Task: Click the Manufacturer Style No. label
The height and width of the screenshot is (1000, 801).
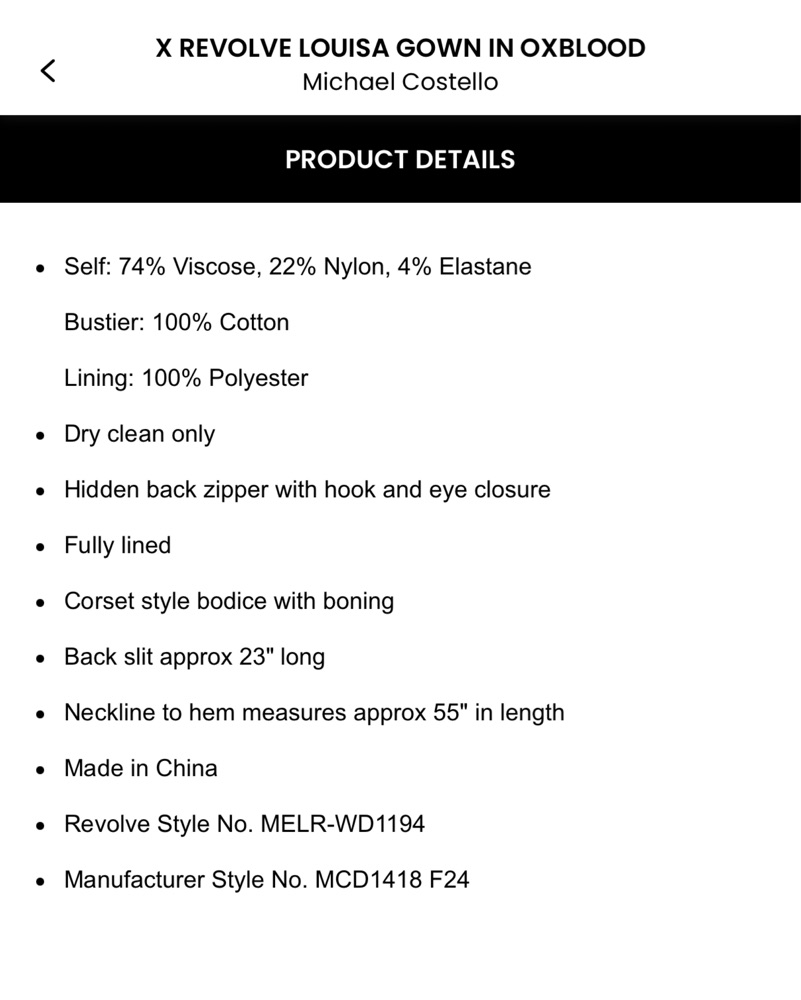Action: point(186,880)
